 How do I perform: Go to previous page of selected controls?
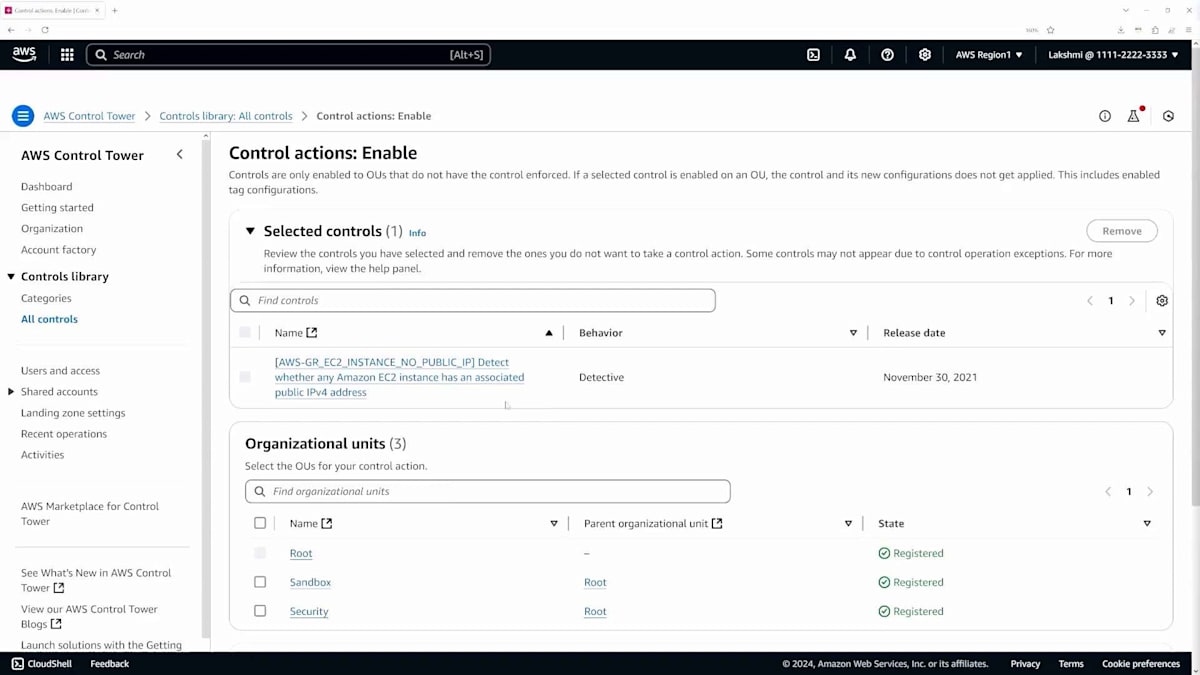1090,301
